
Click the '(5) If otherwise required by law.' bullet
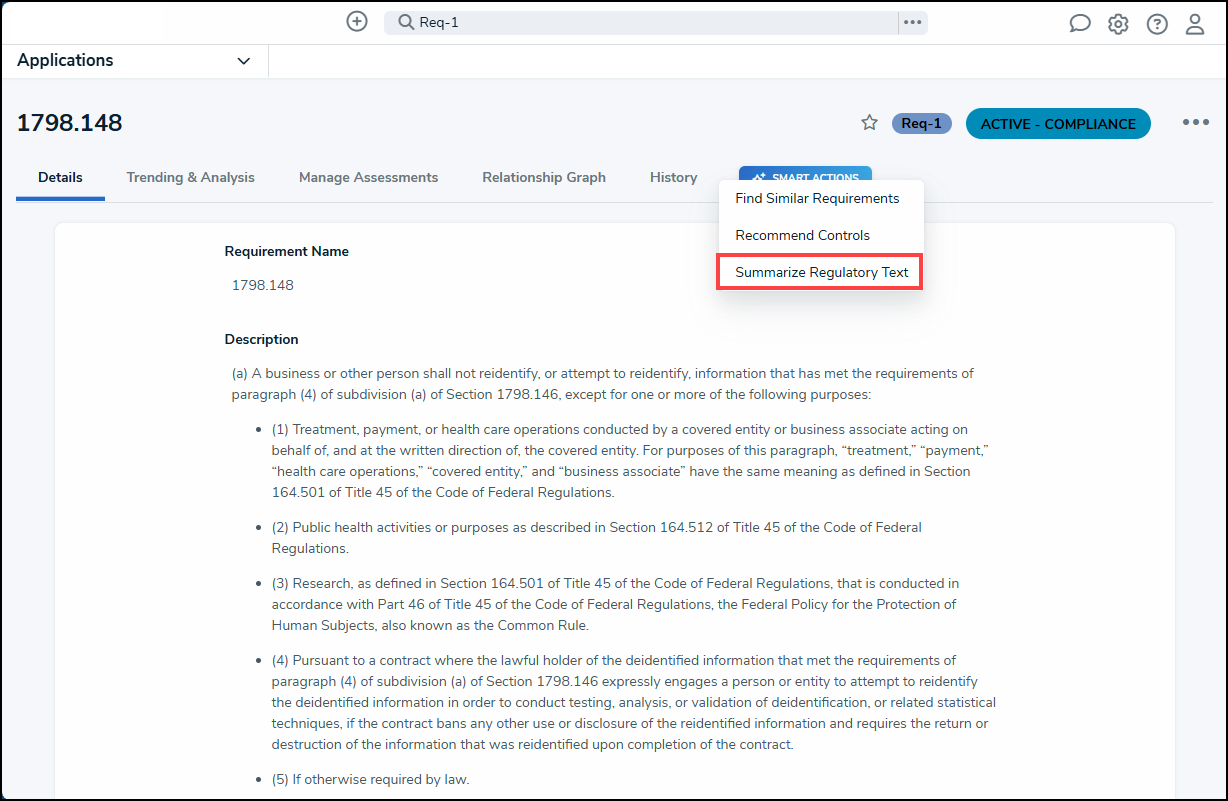click(370, 780)
